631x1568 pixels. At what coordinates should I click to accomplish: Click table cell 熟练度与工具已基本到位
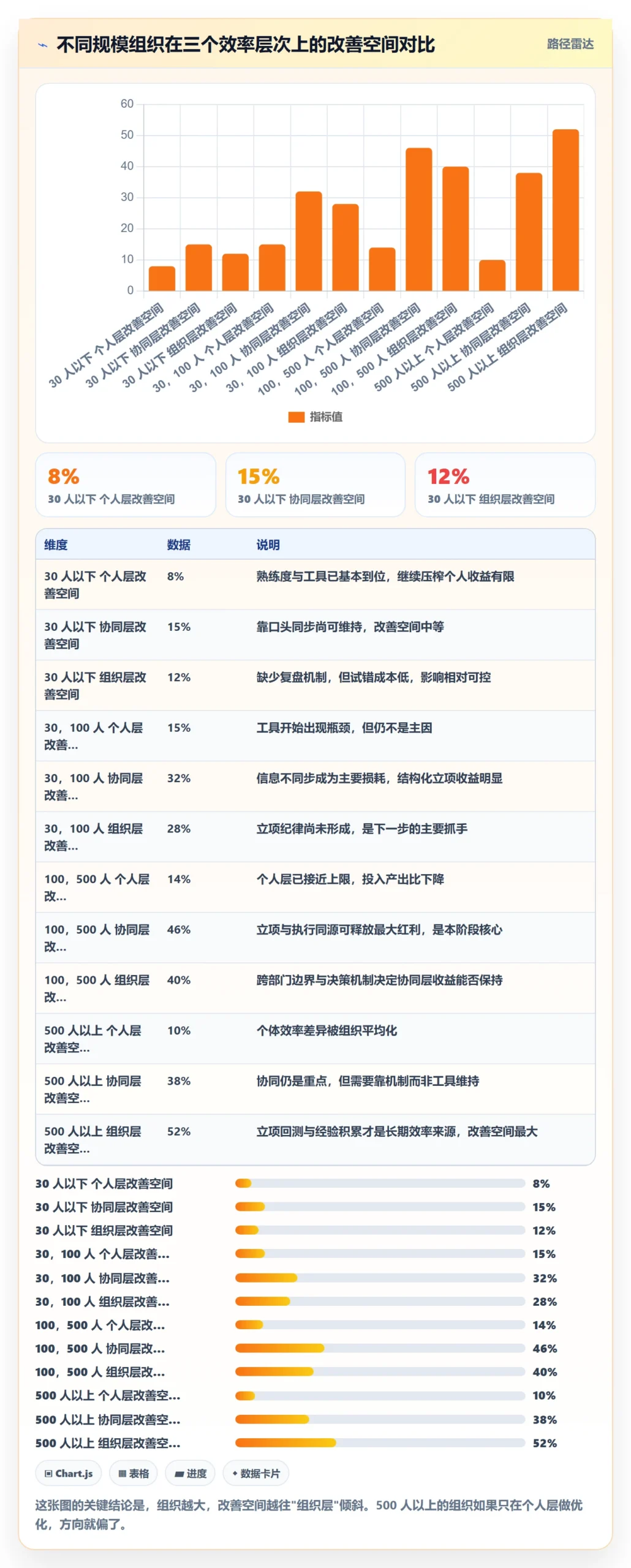click(x=385, y=576)
